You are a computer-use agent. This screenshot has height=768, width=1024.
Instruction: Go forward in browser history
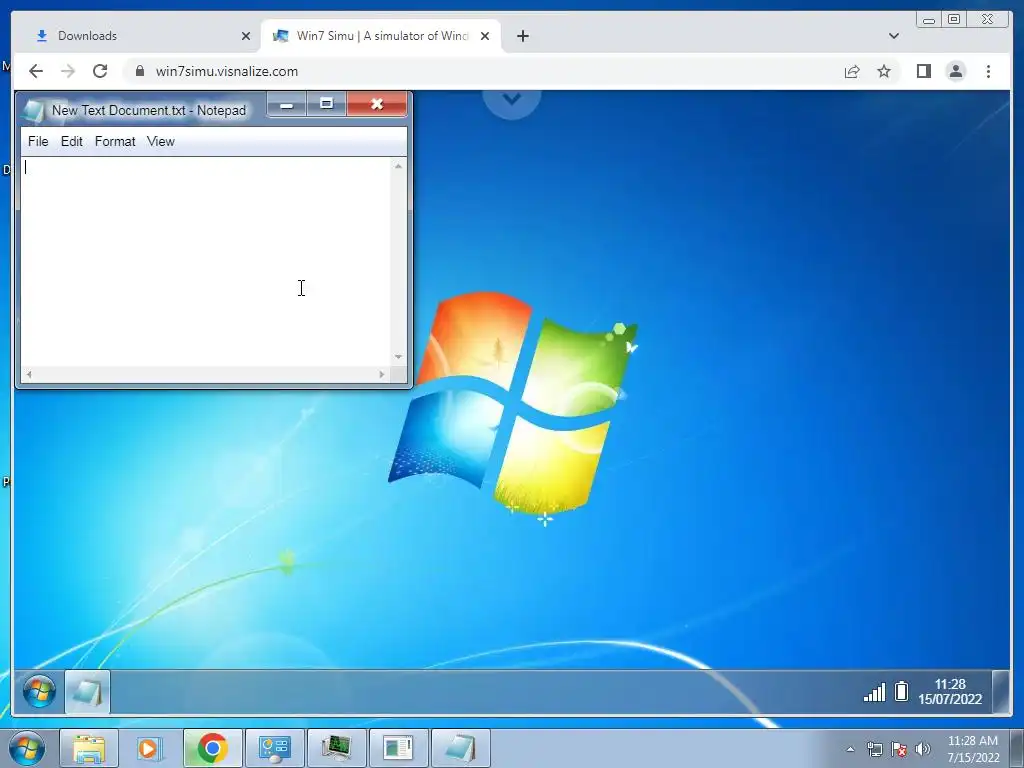click(x=68, y=71)
